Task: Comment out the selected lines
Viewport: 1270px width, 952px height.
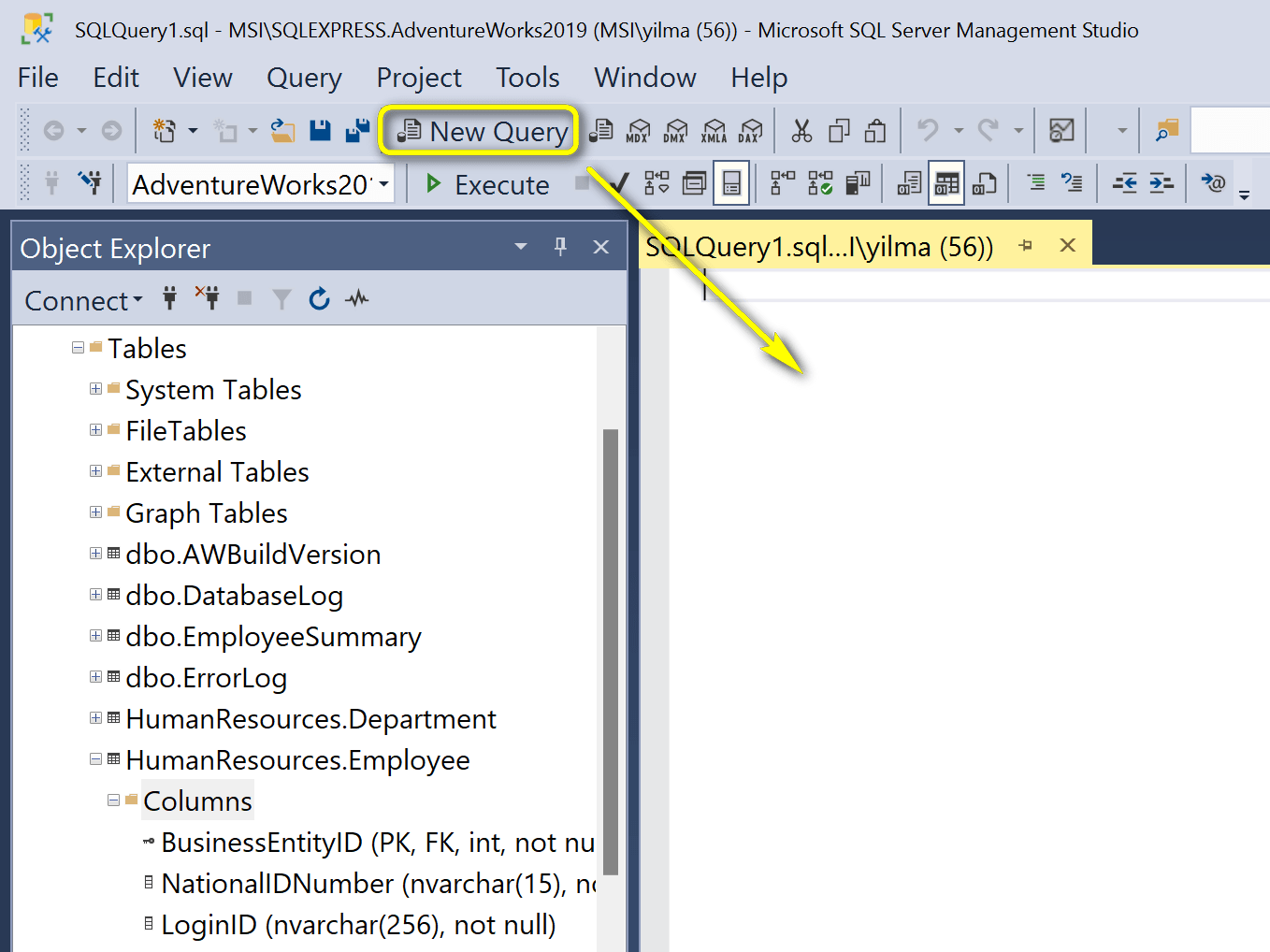Action: 1035,182
